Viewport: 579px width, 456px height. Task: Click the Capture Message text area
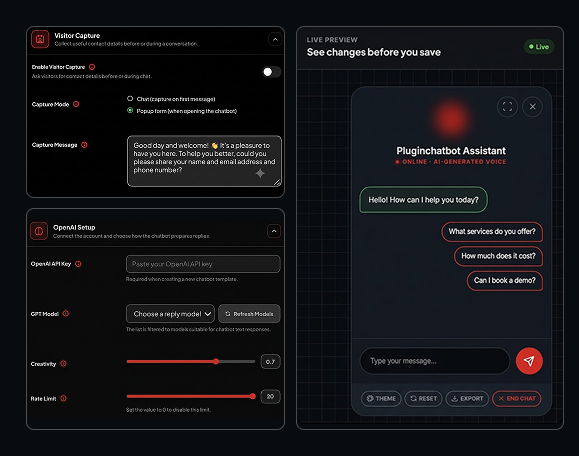point(204,161)
